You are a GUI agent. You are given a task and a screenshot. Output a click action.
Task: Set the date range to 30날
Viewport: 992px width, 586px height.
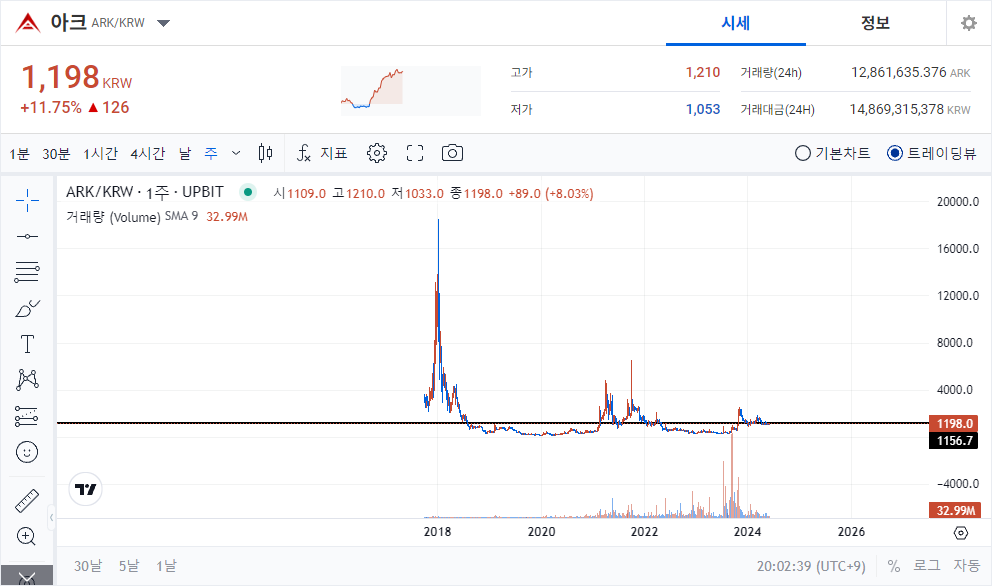click(87, 565)
